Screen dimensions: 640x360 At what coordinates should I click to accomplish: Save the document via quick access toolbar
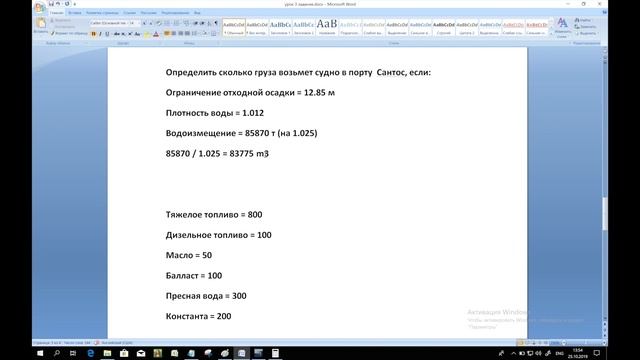click(x=51, y=4)
